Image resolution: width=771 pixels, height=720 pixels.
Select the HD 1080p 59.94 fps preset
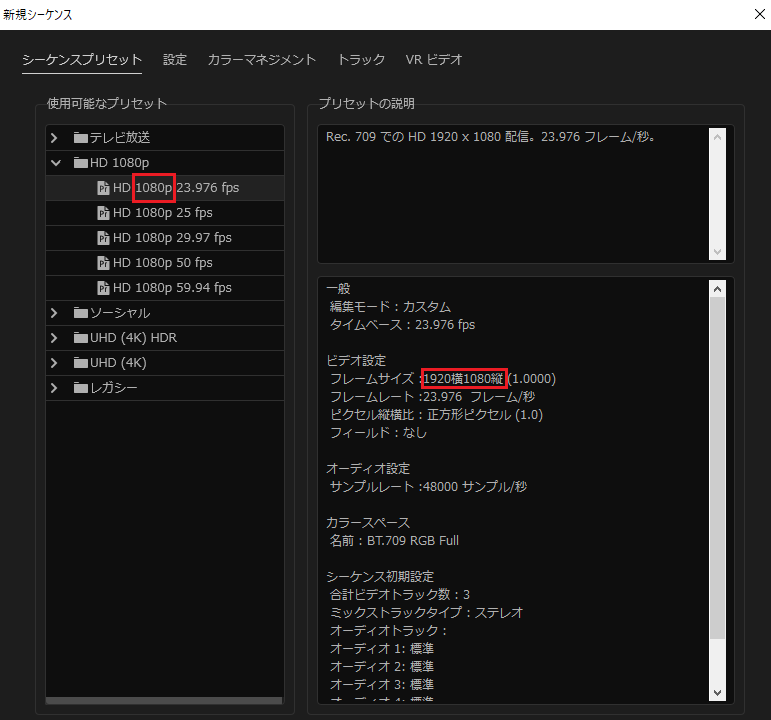point(165,288)
